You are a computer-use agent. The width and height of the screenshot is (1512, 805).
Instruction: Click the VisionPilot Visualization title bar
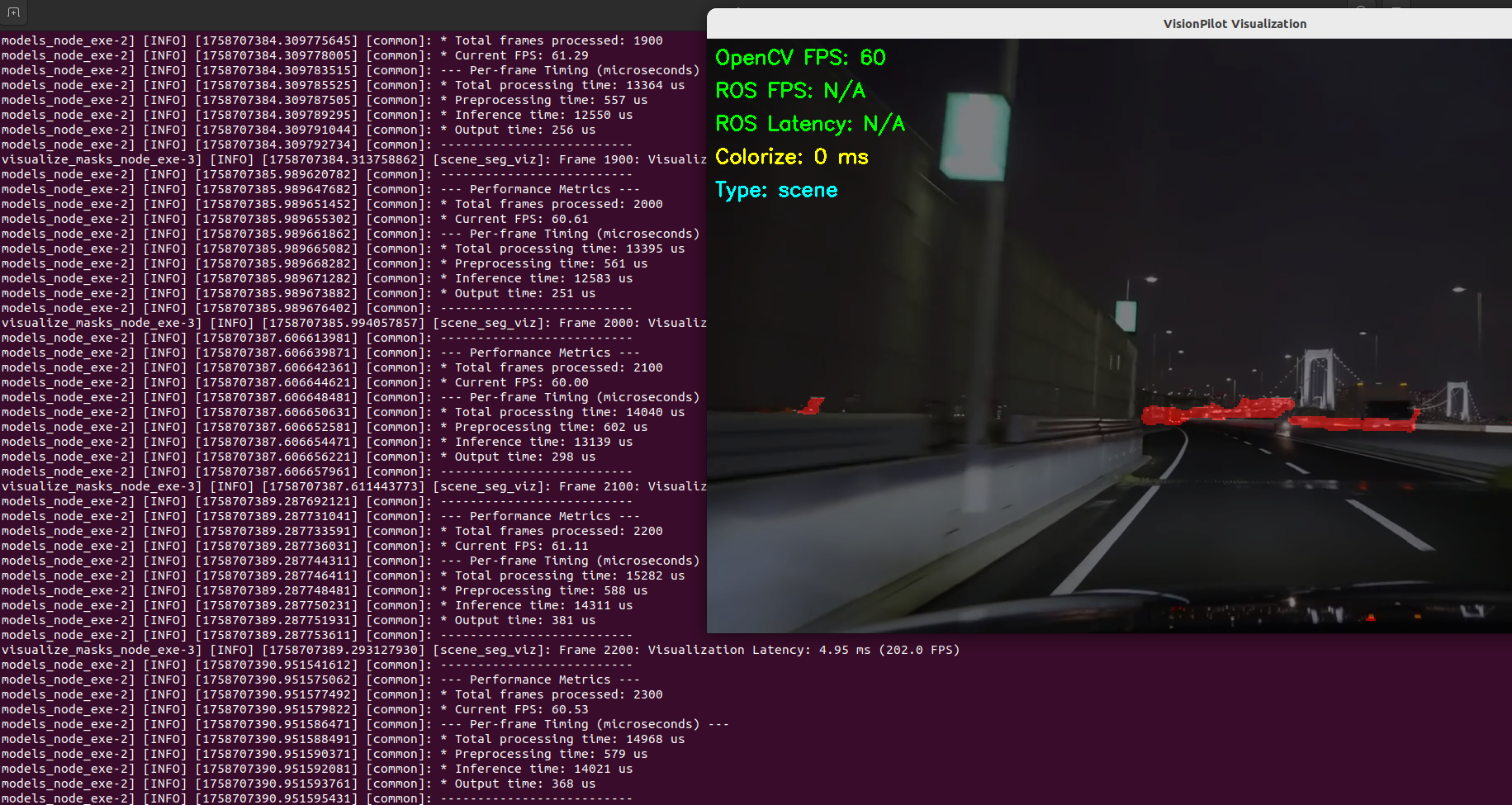[x=1235, y=23]
